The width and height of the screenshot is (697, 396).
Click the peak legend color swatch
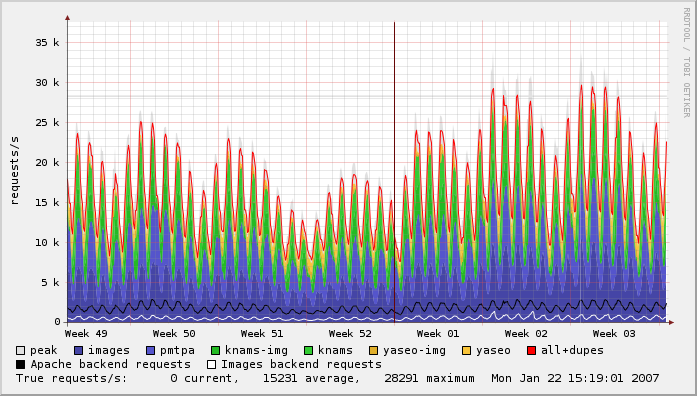point(20,351)
